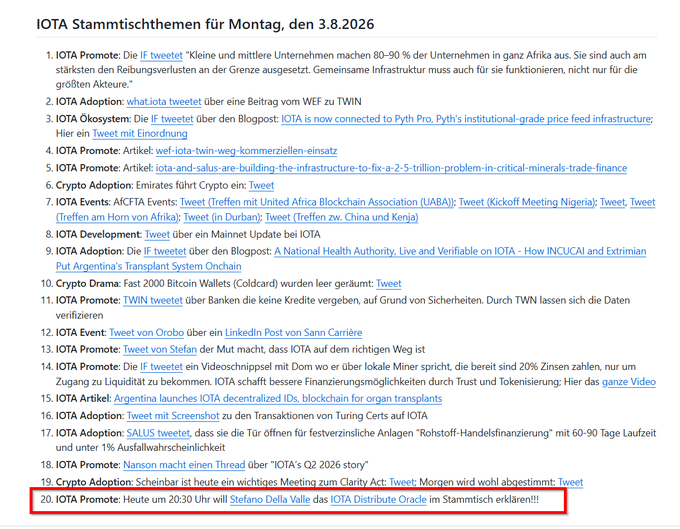
Task: Open the iota-and-salus critical minerals article link
Action: point(391,168)
